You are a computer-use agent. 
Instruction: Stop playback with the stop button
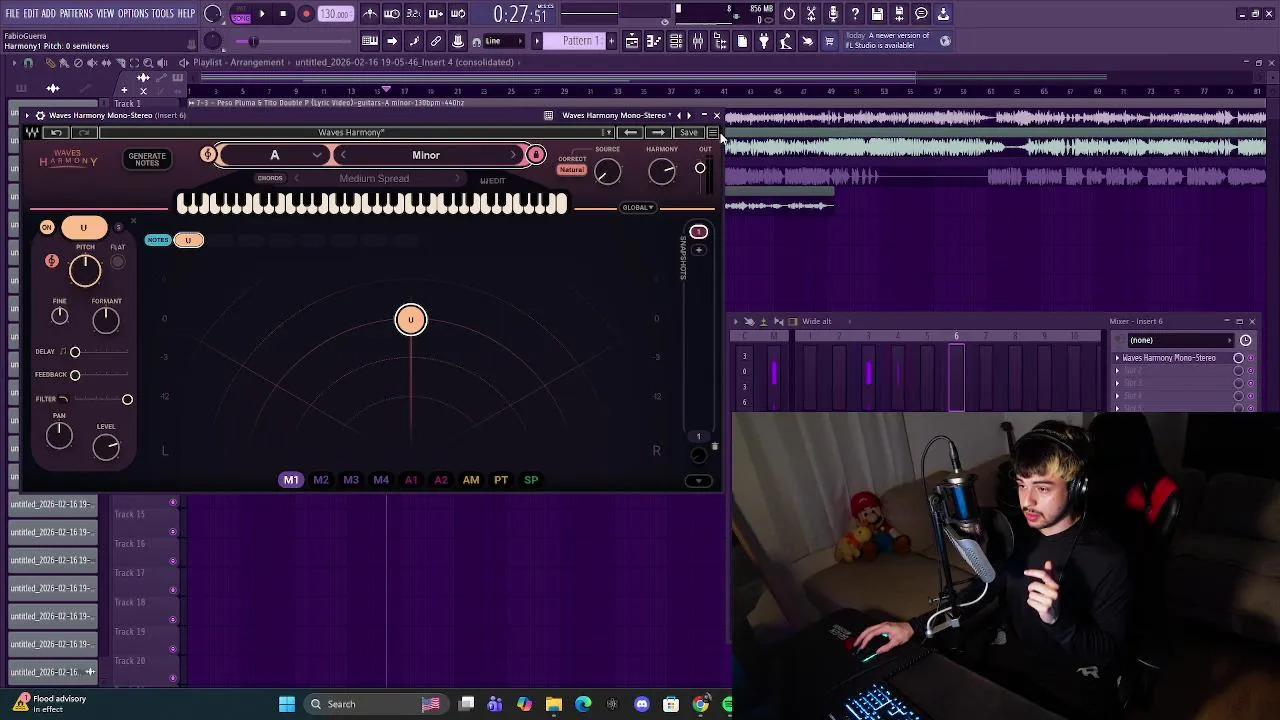click(283, 14)
